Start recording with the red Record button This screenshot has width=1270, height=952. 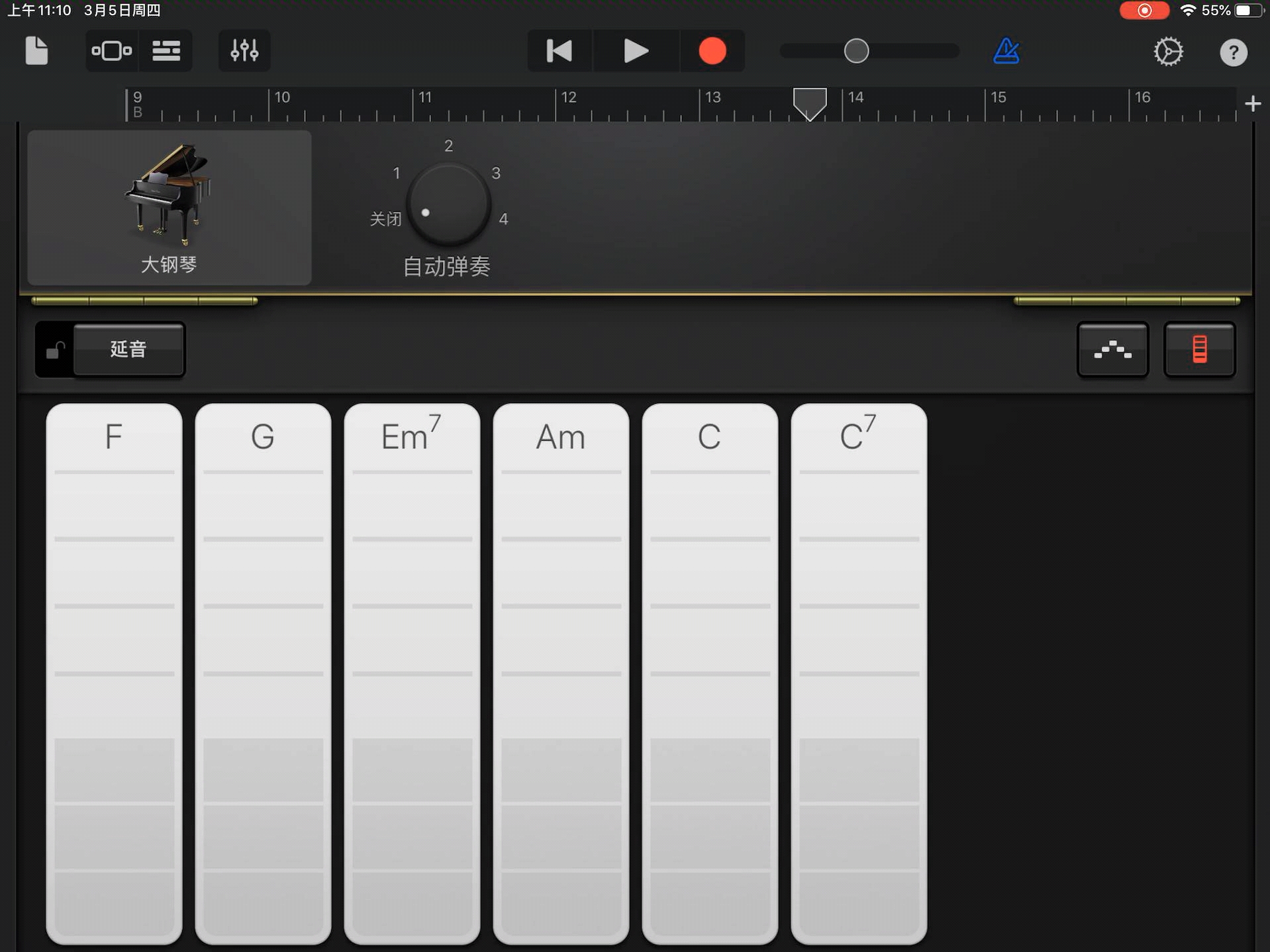(712, 51)
